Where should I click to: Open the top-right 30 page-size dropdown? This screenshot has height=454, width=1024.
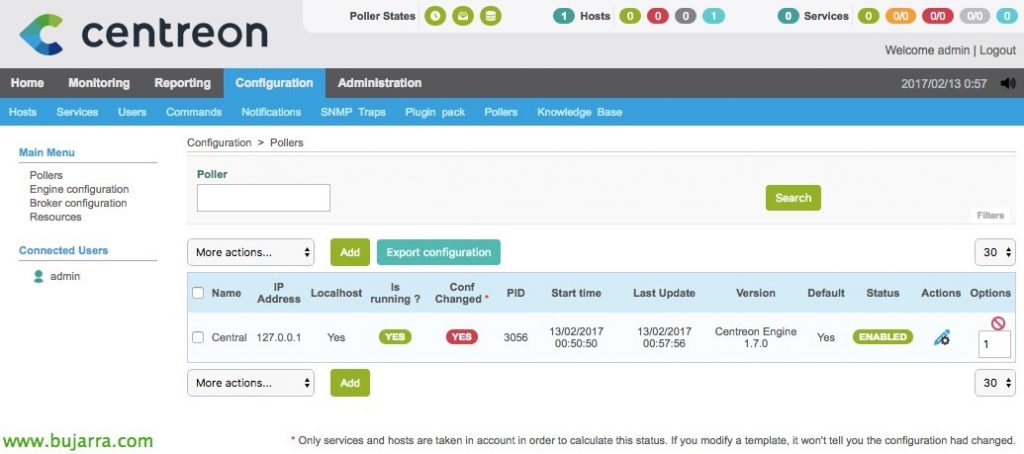click(x=995, y=252)
